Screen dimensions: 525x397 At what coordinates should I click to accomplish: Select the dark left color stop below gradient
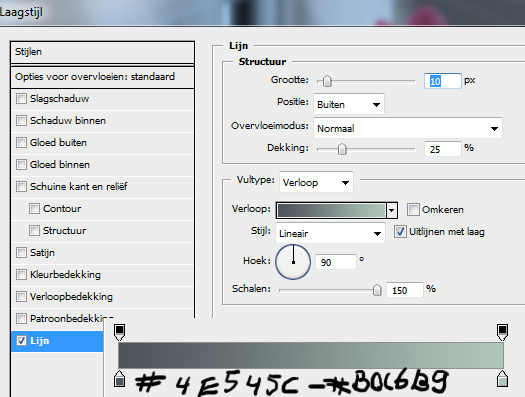[x=120, y=379]
